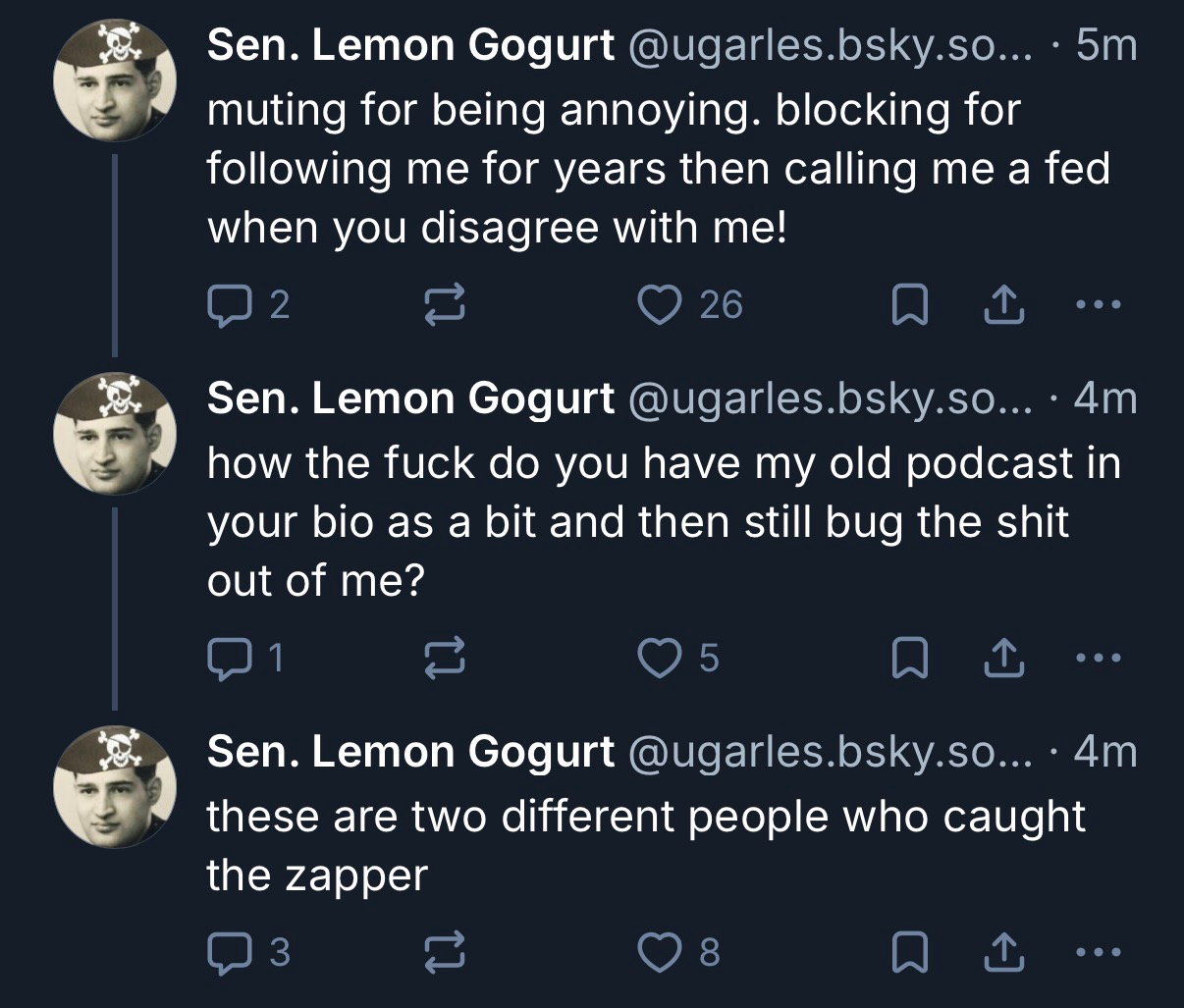Like the post with 26 likes
Viewport: 1184px width, 1008px height.
[x=660, y=305]
